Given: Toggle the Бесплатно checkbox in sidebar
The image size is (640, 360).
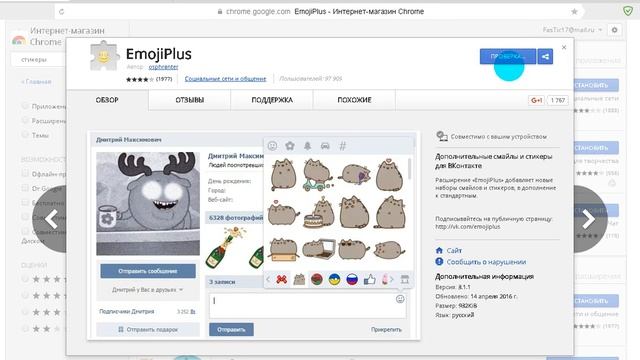Looking at the screenshot, I should point(25,202).
